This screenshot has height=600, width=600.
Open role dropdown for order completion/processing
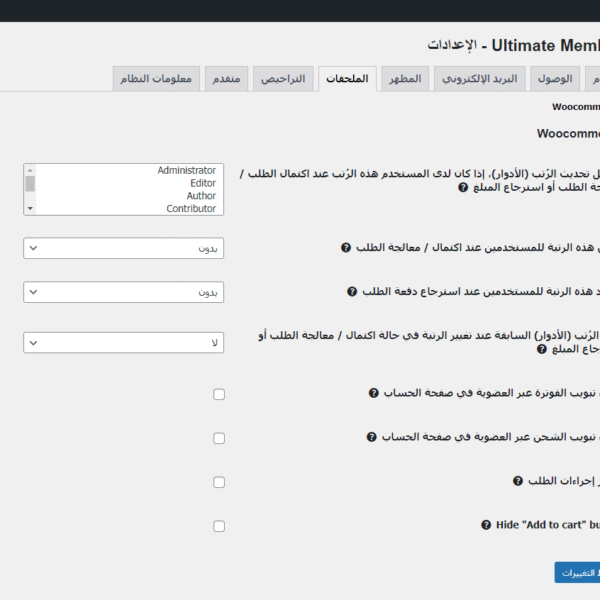pos(124,248)
